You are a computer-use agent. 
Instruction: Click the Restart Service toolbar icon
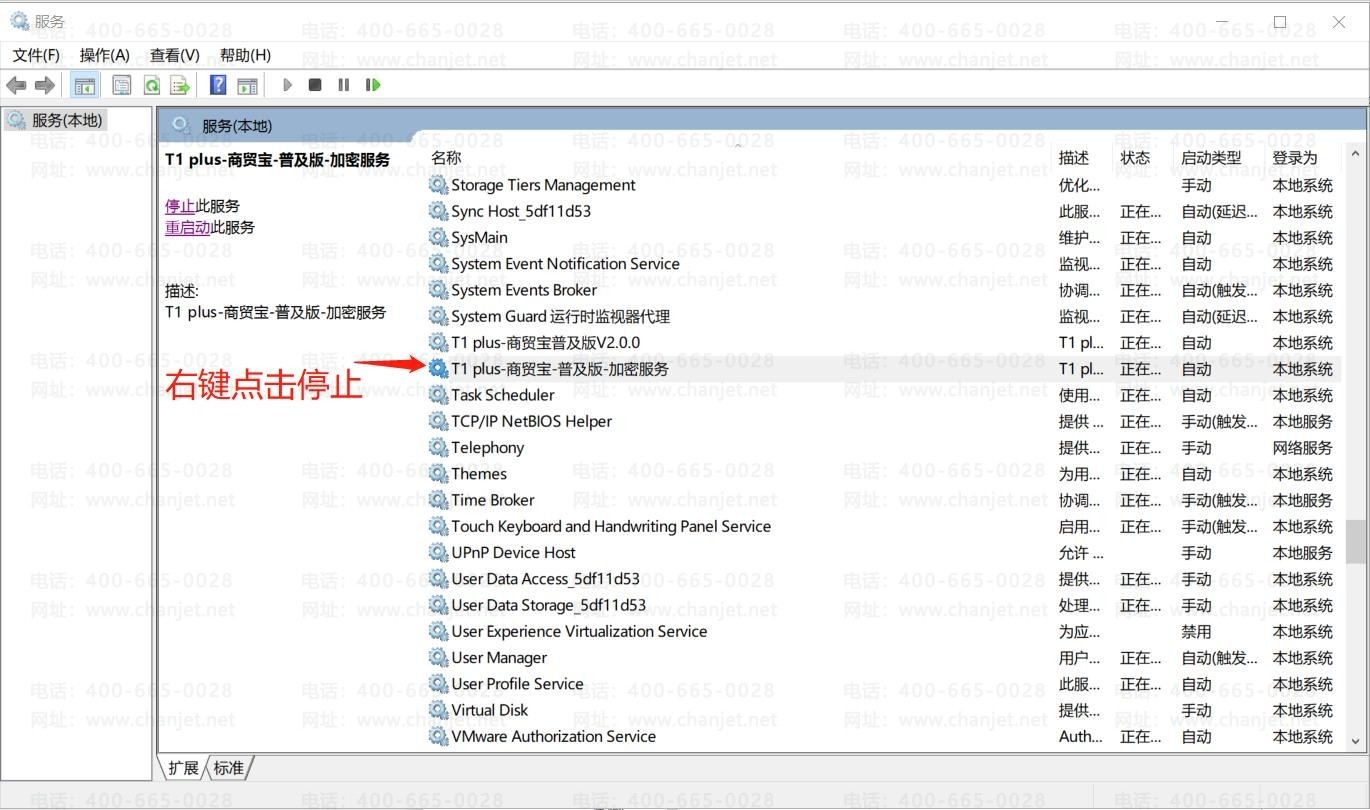click(373, 86)
